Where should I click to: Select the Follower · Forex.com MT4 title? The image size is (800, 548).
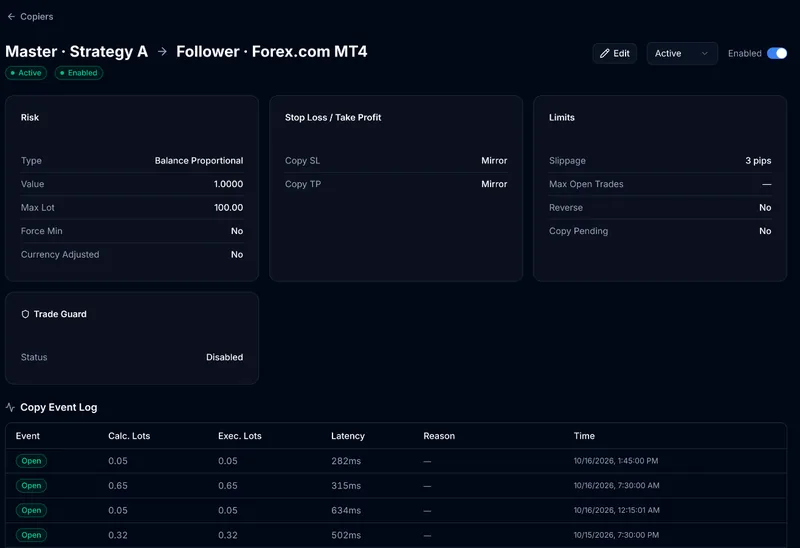coord(271,52)
